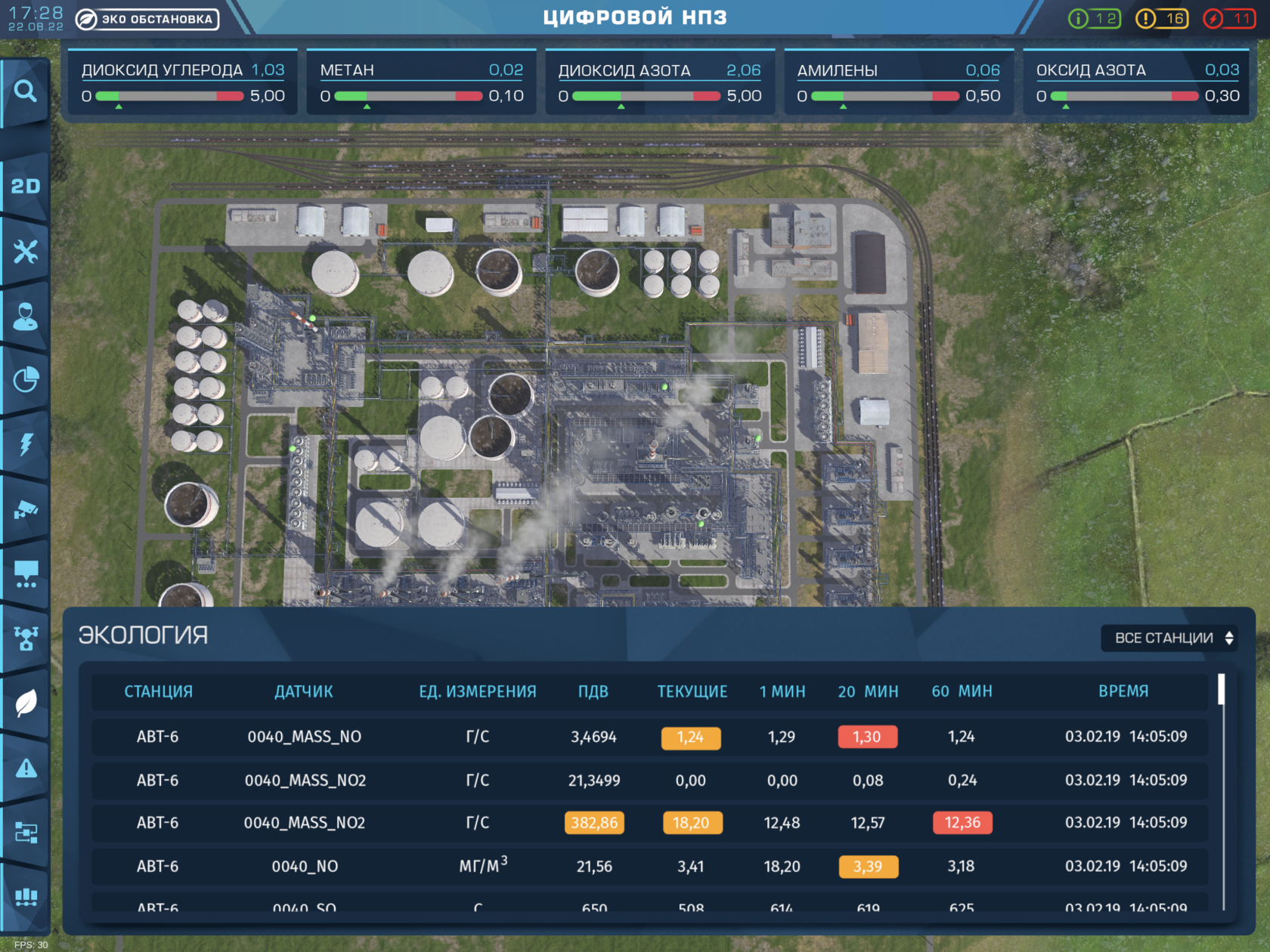This screenshot has width=1270, height=952.
Task: Open the warning triangle alerts section
Action: [x=25, y=768]
